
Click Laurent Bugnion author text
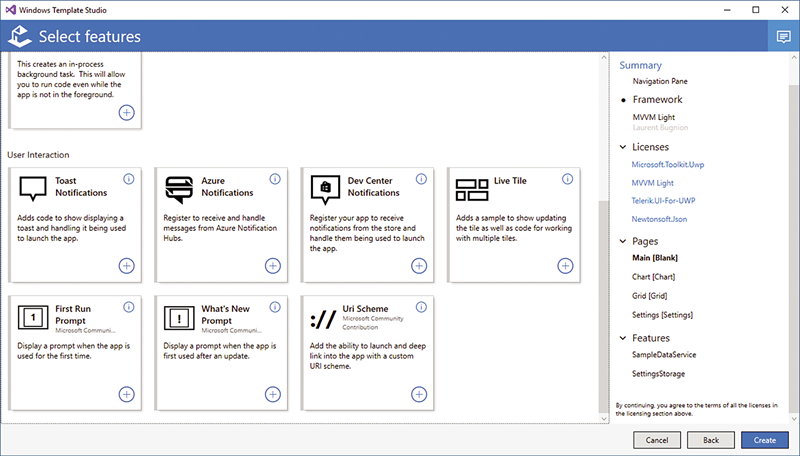(660, 128)
